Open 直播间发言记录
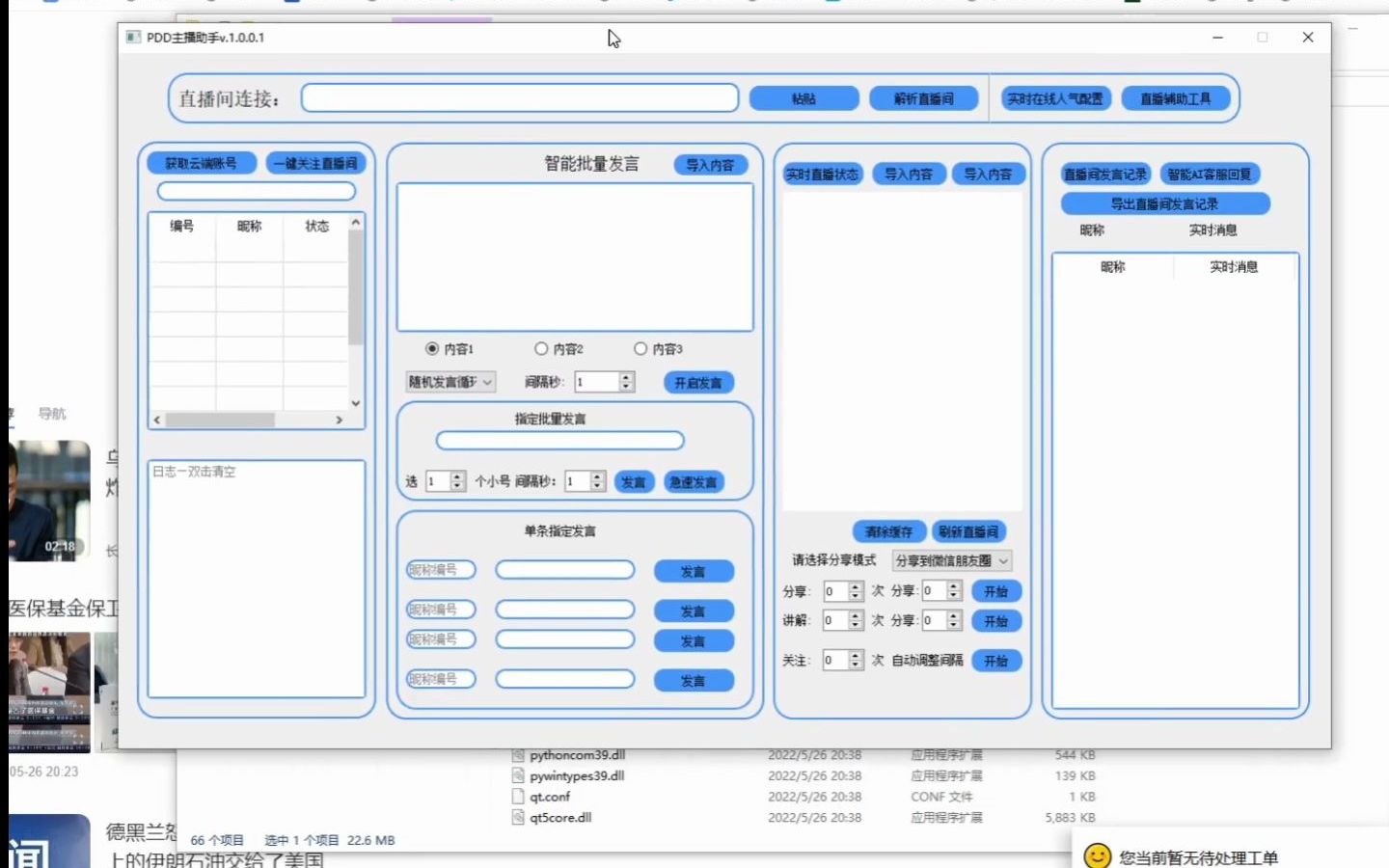This screenshot has width=1389, height=868. 1105,174
